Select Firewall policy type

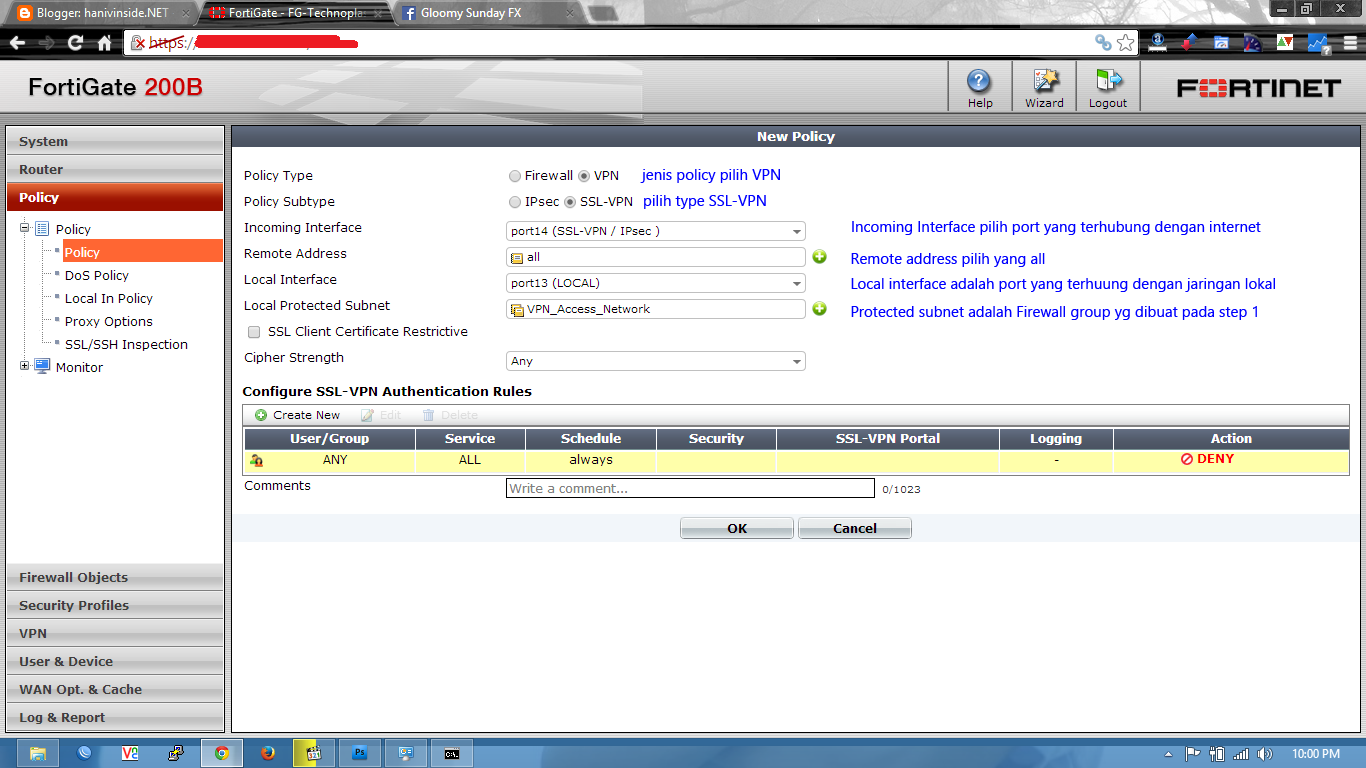coord(515,176)
